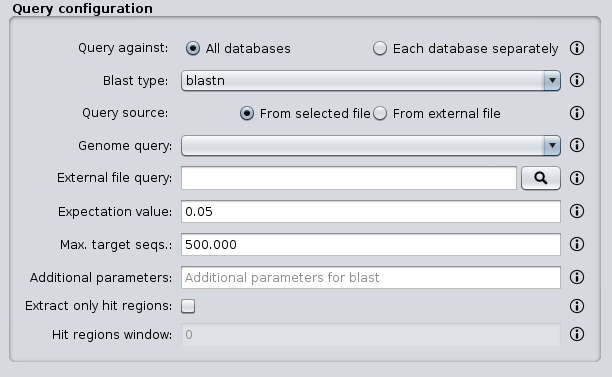This screenshot has width=612, height=377.
Task: Click info icon next to Blast type
Action: point(577,80)
